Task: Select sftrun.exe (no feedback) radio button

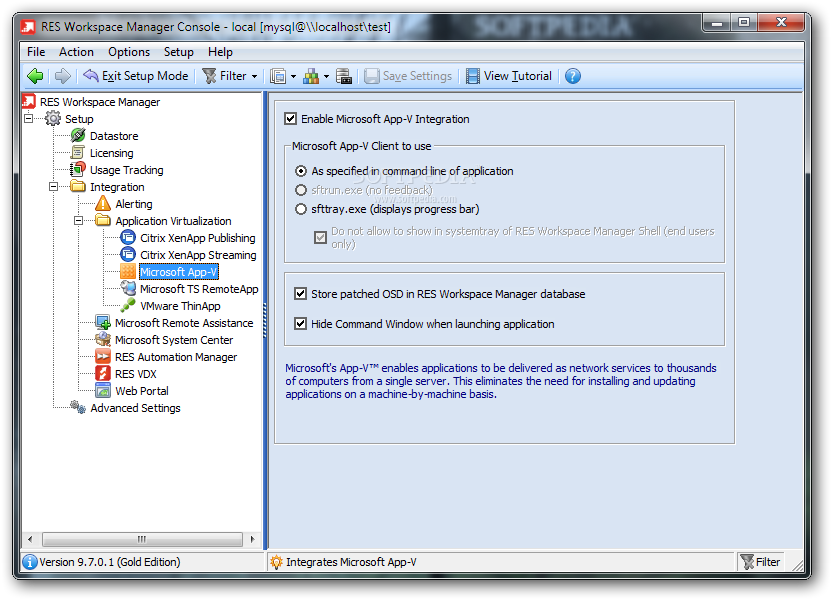Action: 301,190
